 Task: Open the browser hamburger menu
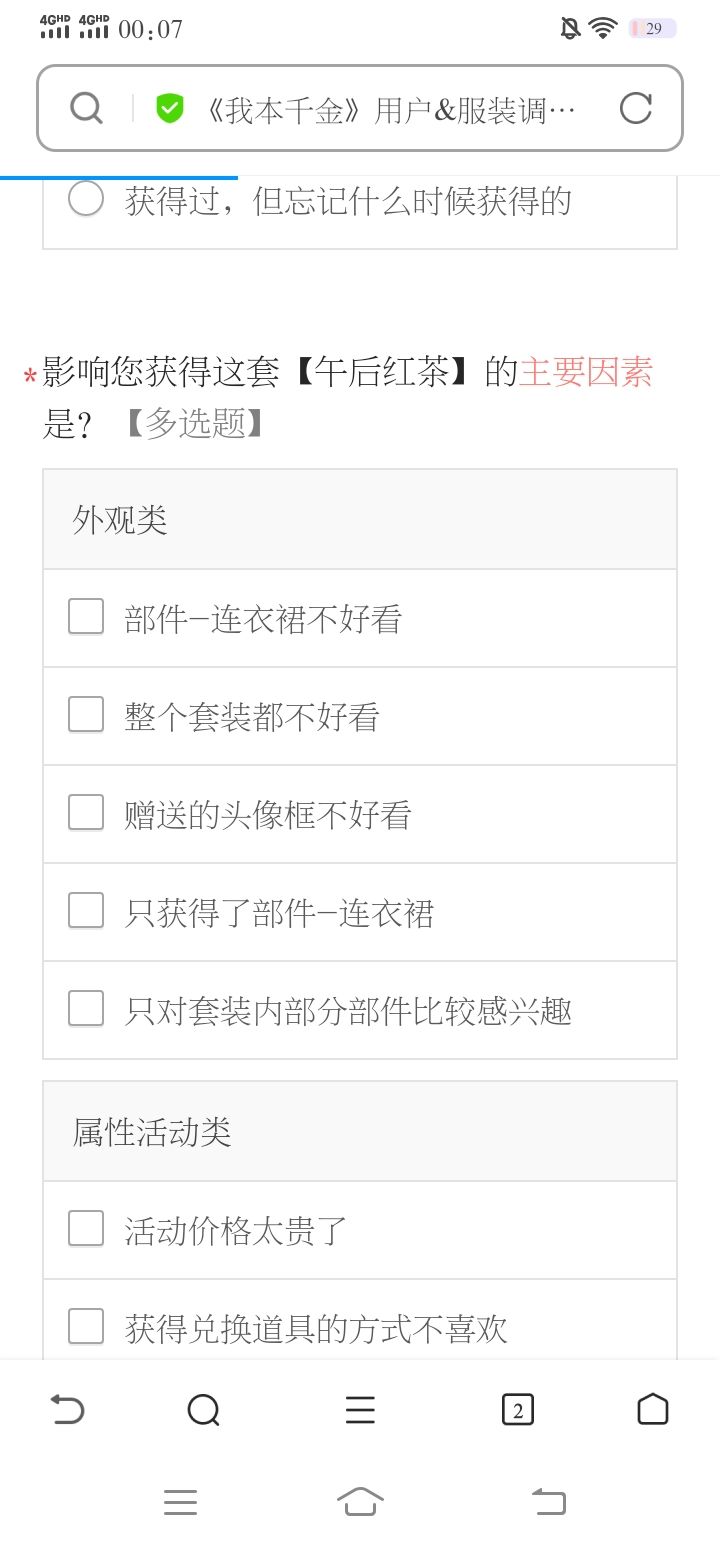[x=360, y=1410]
